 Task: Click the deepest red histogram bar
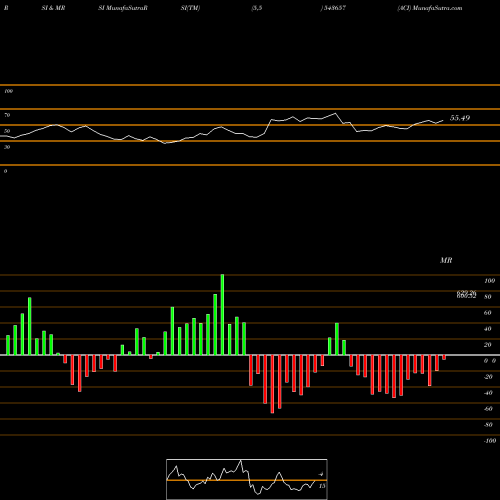(272, 384)
